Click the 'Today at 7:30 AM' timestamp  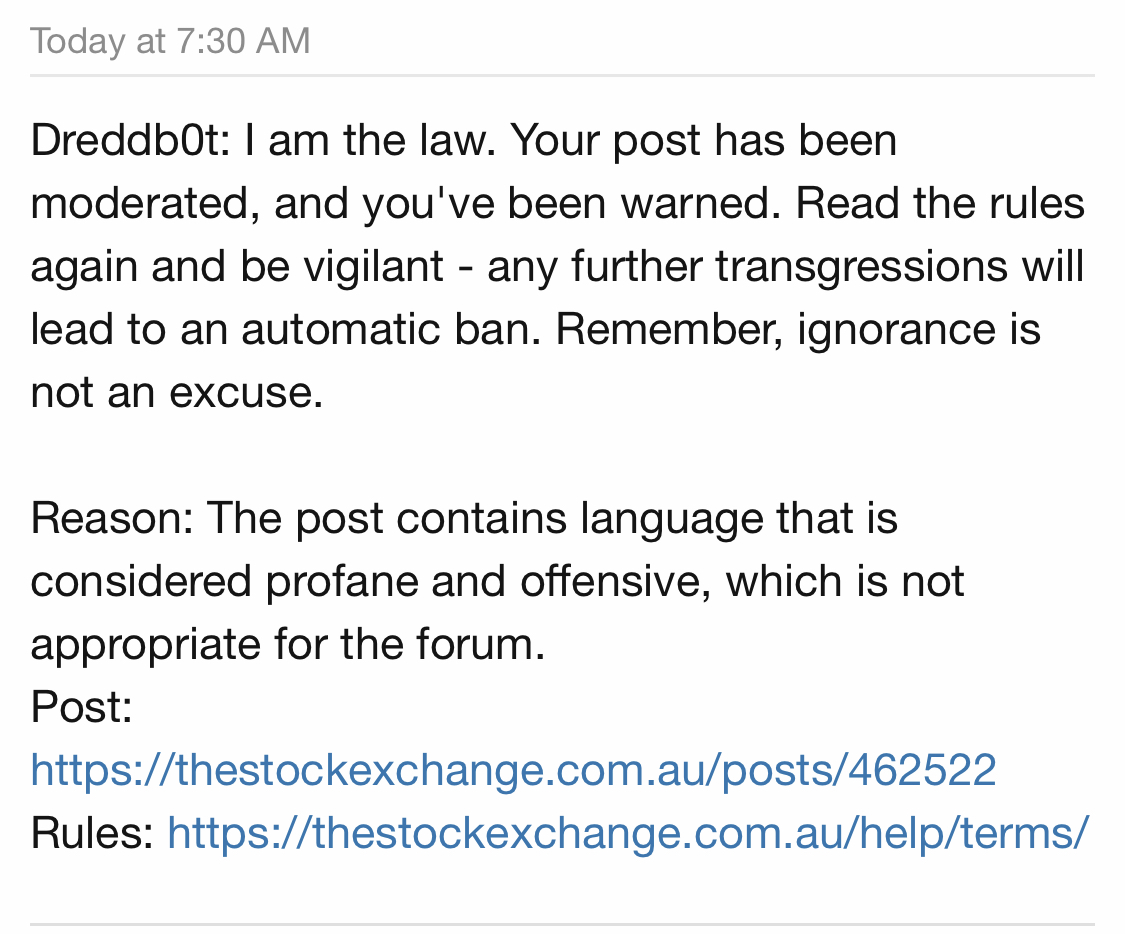tap(170, 41)
